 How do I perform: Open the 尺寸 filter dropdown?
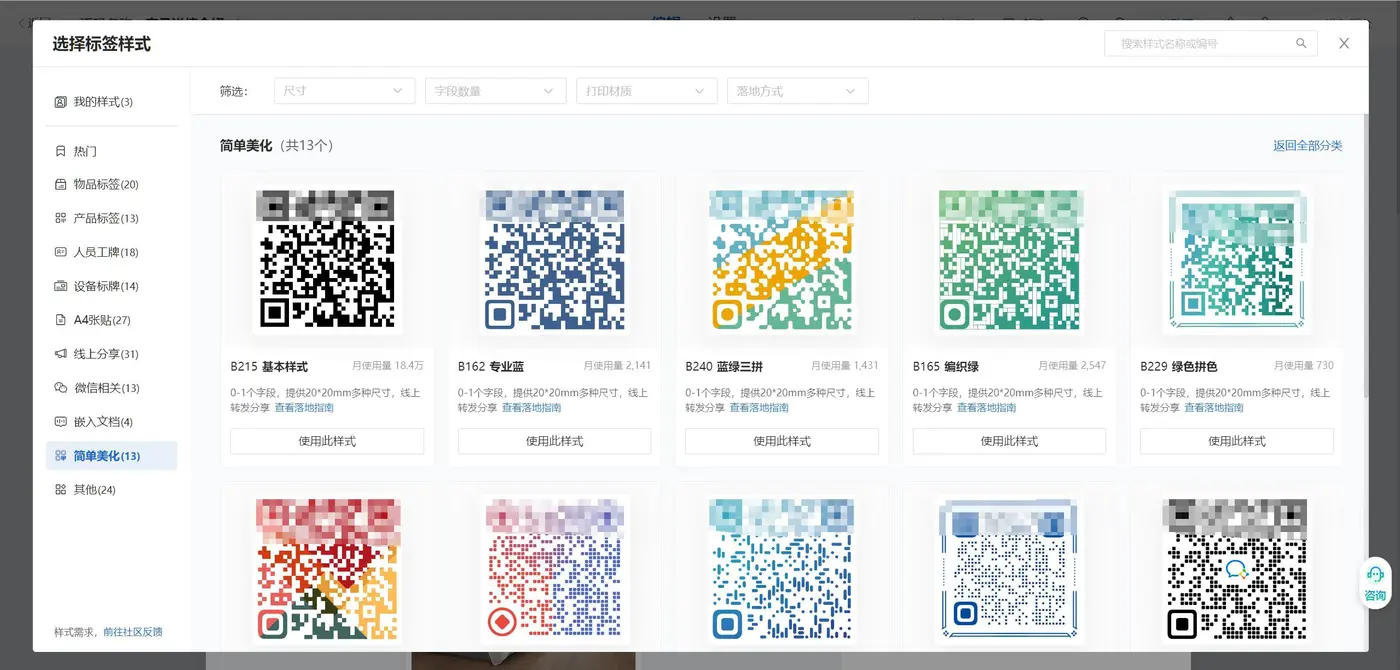click(344, 91)
